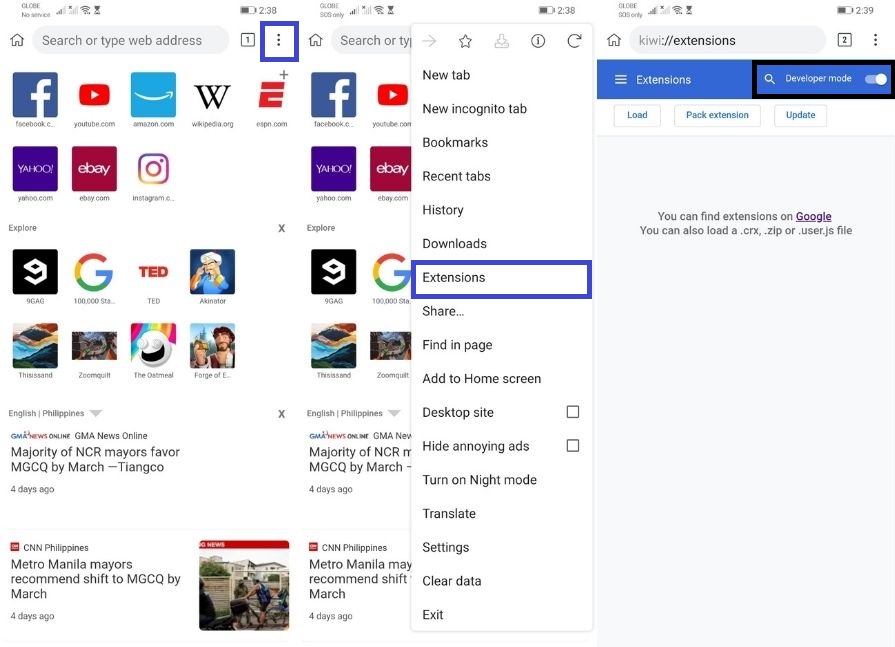Click the Load button
This screenshot has width=895, height=647.
coord(637,115)
